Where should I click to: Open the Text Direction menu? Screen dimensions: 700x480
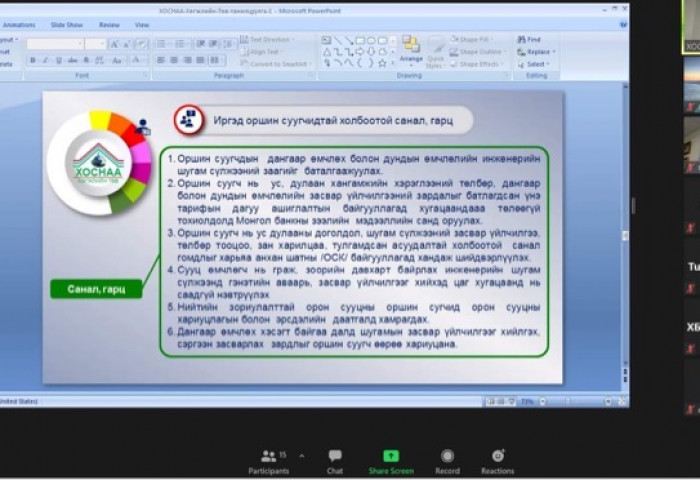pyautogui.click(x=268, y=40)
